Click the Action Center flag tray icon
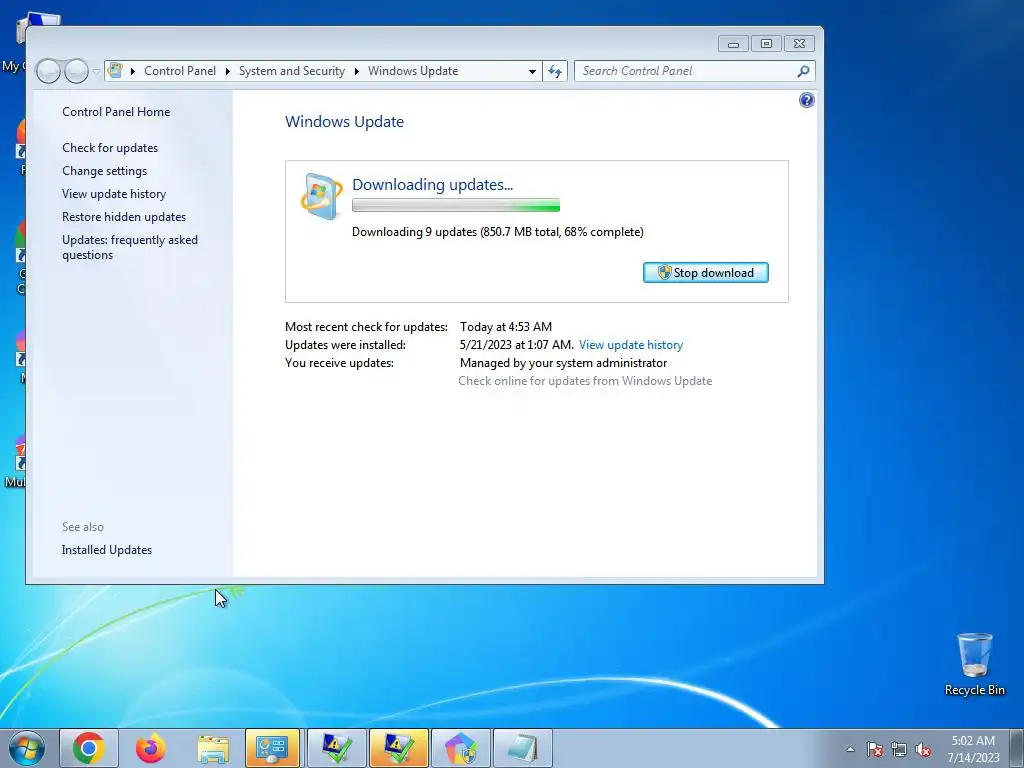This screenshot has height=768, width=1024. [875, 749]
